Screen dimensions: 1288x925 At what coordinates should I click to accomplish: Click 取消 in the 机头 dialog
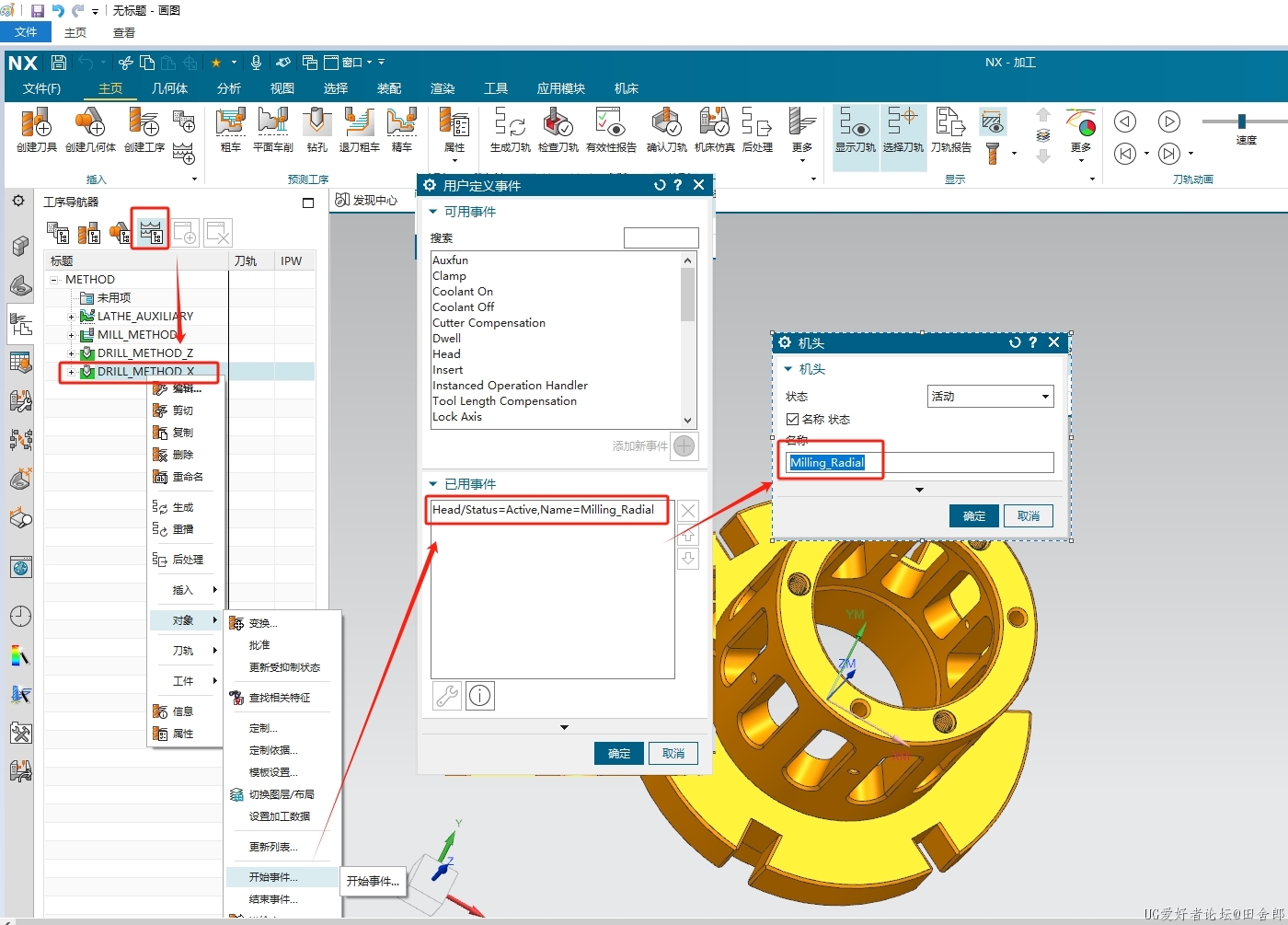point(1029,516)
